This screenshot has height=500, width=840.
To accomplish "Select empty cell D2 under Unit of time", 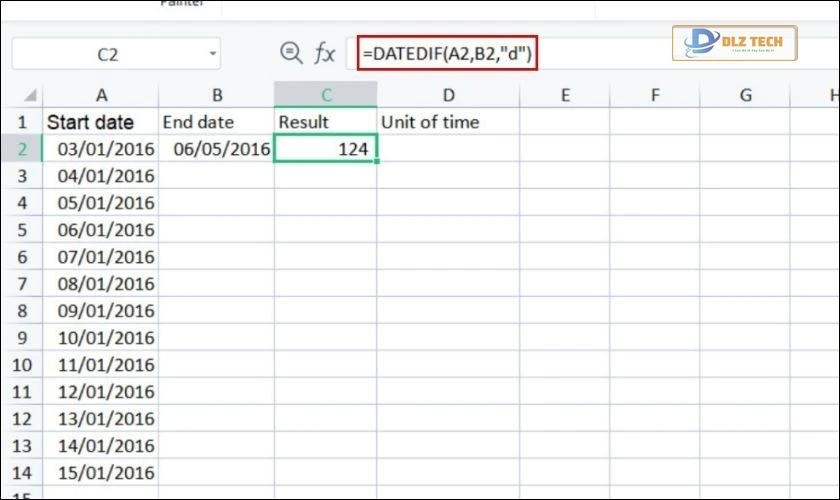I will click(x=448, y=148).
